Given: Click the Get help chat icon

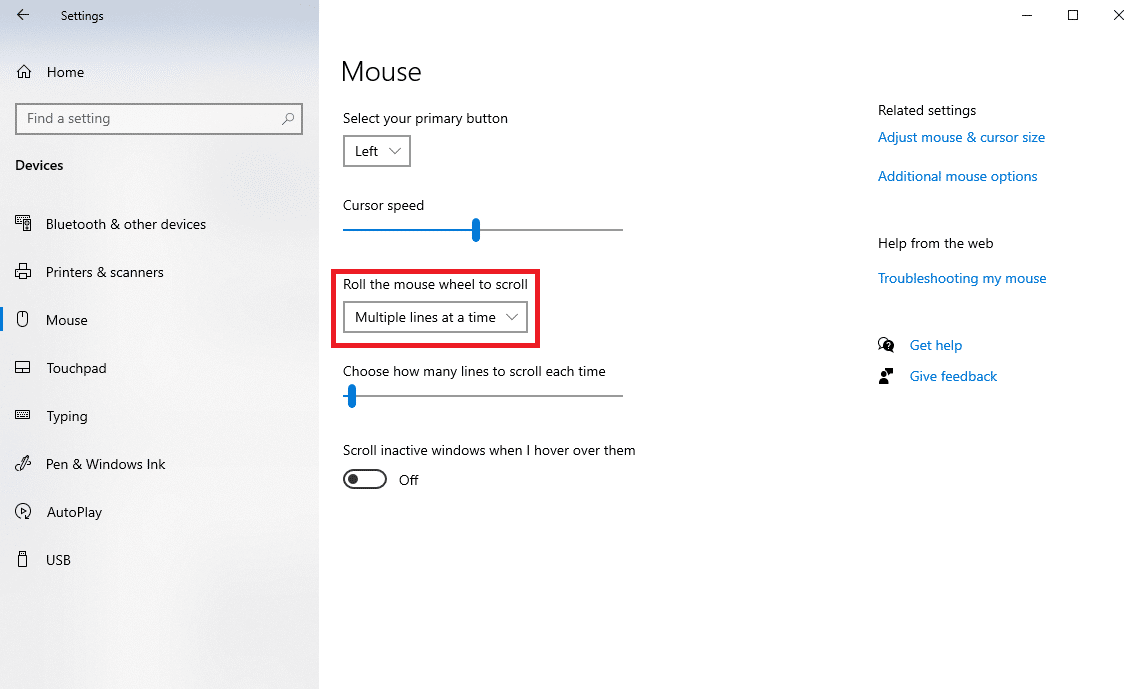Looking at the screenshot, I should coord(885,345).
